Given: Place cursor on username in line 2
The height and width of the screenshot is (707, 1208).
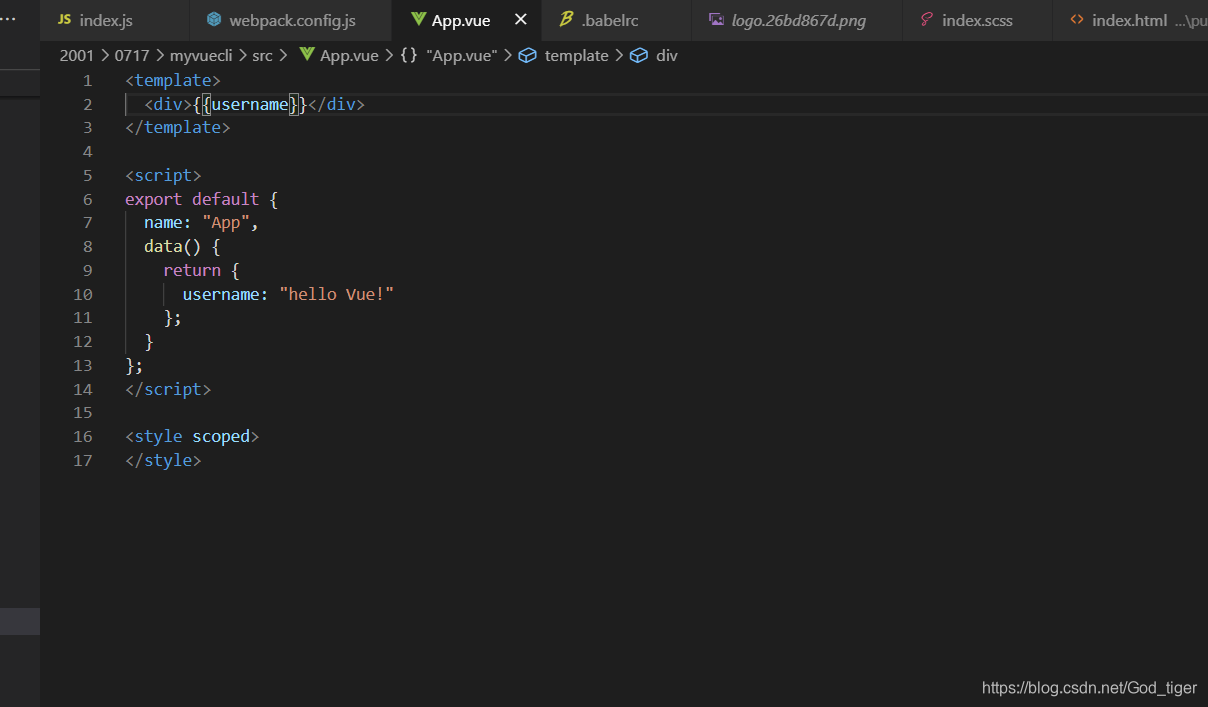Looking at the screenshot, I should [x=249, y=105].
